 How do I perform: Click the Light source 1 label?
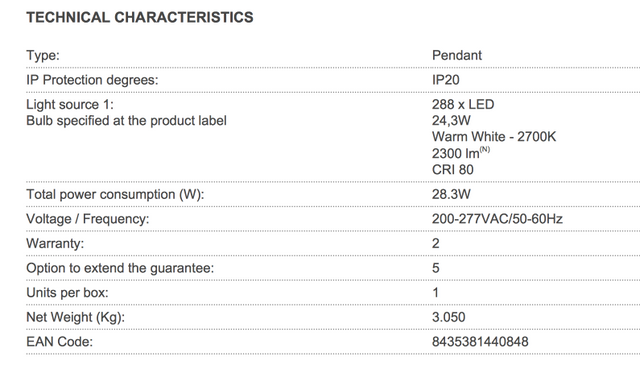click(x=70, y=104)
